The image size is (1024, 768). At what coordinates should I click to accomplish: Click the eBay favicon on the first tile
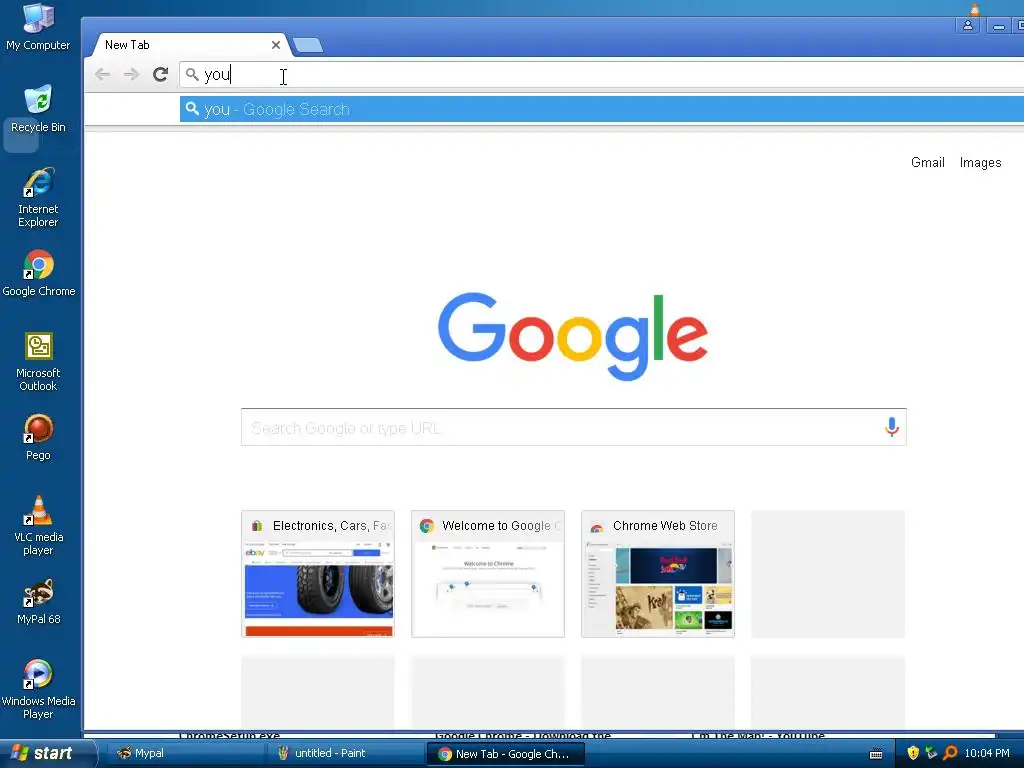tap(257, 526)
